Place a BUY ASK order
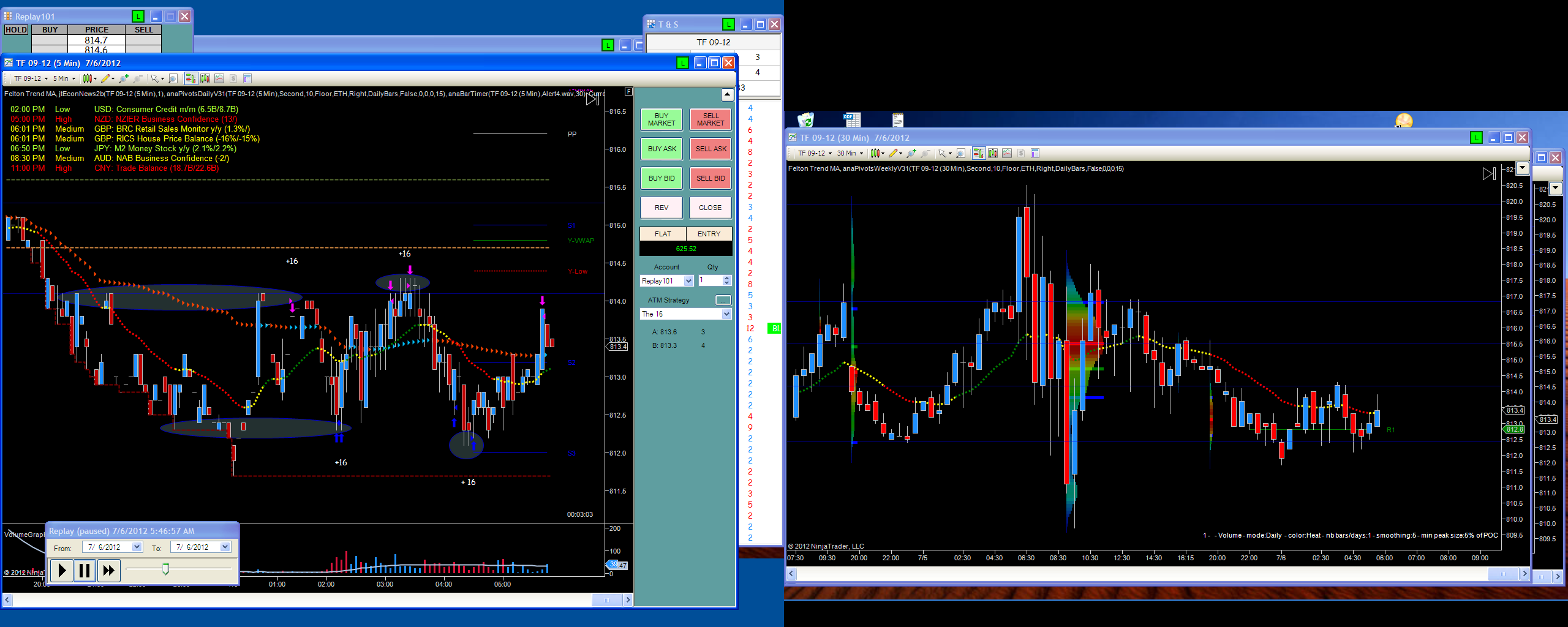1568x627 pixels. (661, 149)
